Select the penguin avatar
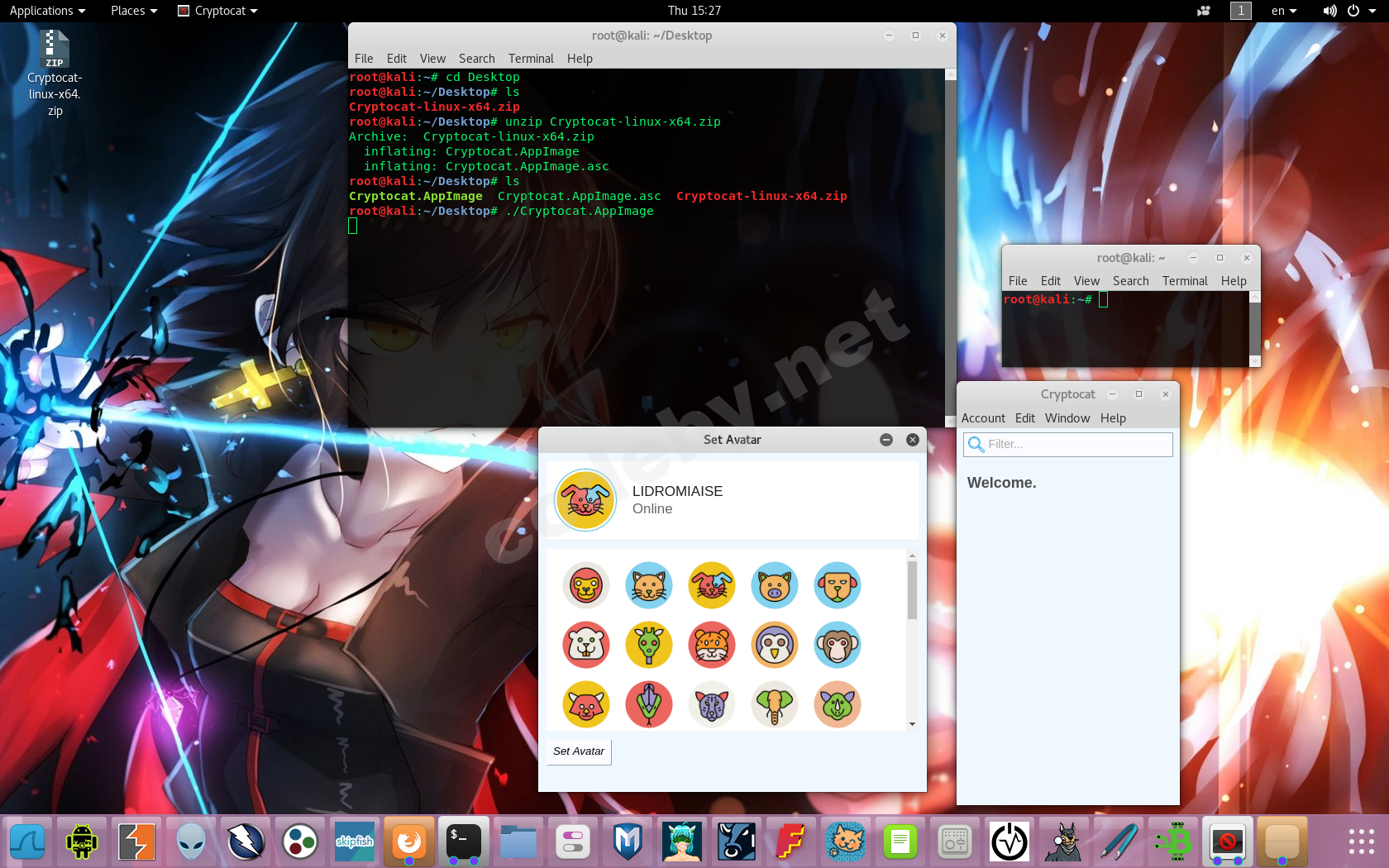The width and height of the screenshot is (1389, 868). [x=775, y=645]
